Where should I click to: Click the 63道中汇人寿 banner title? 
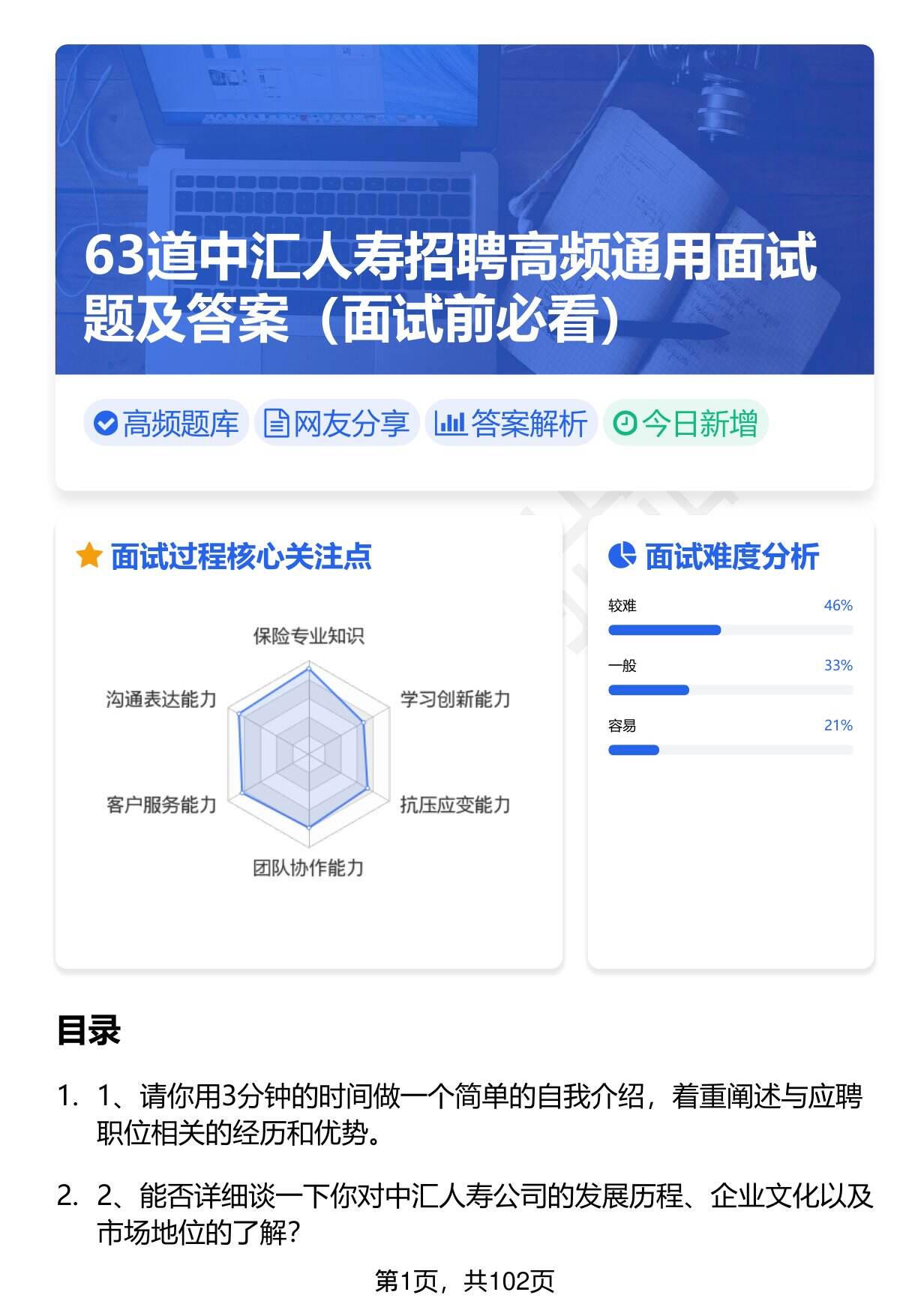450,288
